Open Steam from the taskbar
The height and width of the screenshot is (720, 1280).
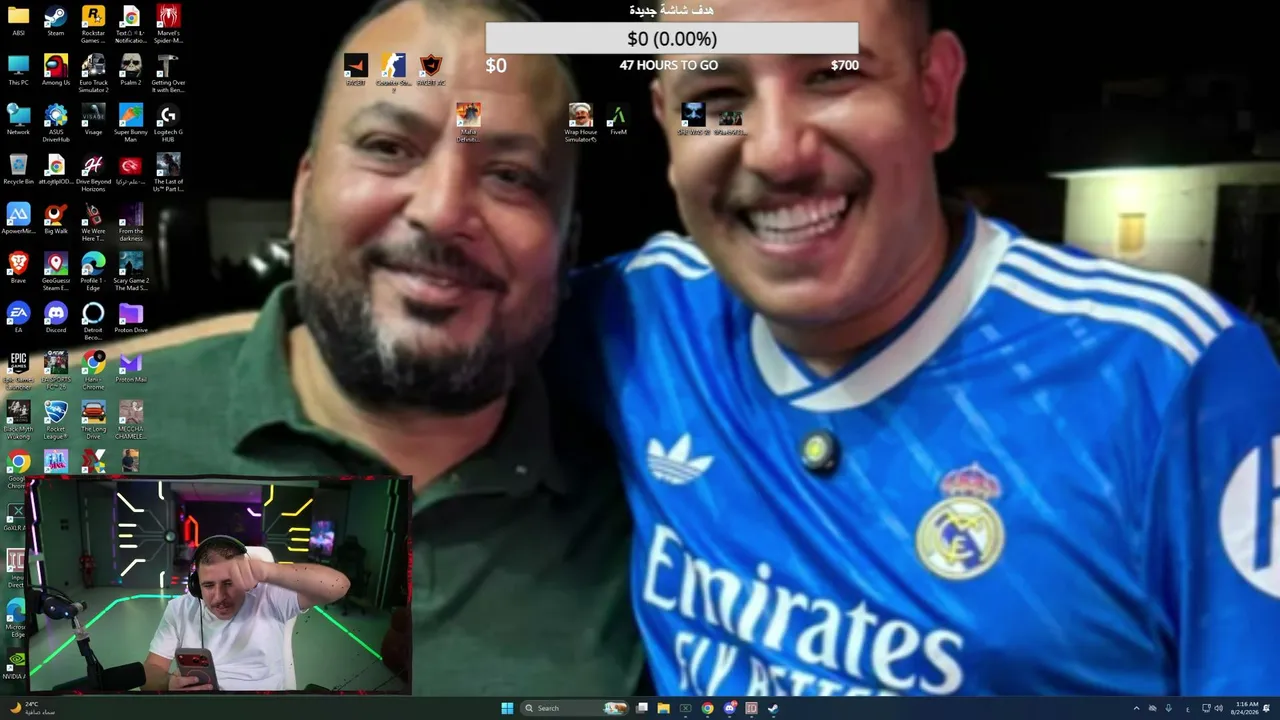coord(773,708)
